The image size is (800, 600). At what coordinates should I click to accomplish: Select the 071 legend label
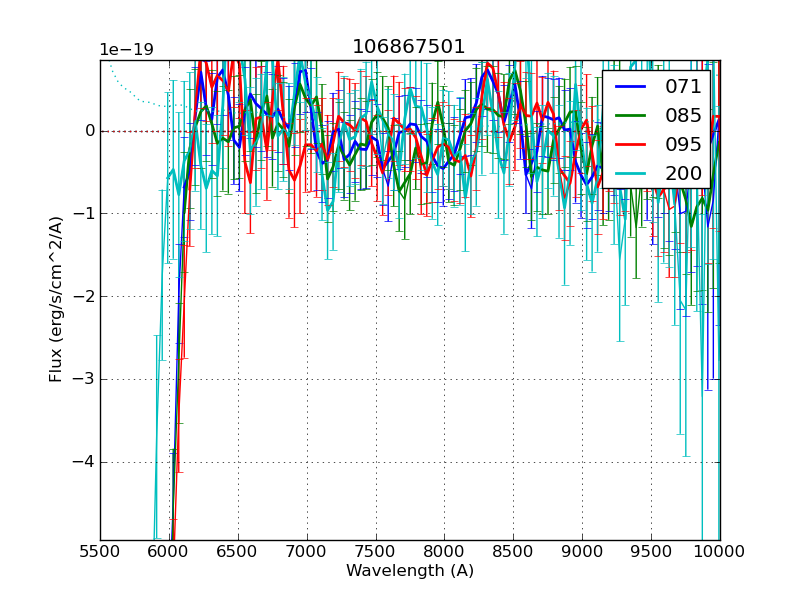coord(683,87)
